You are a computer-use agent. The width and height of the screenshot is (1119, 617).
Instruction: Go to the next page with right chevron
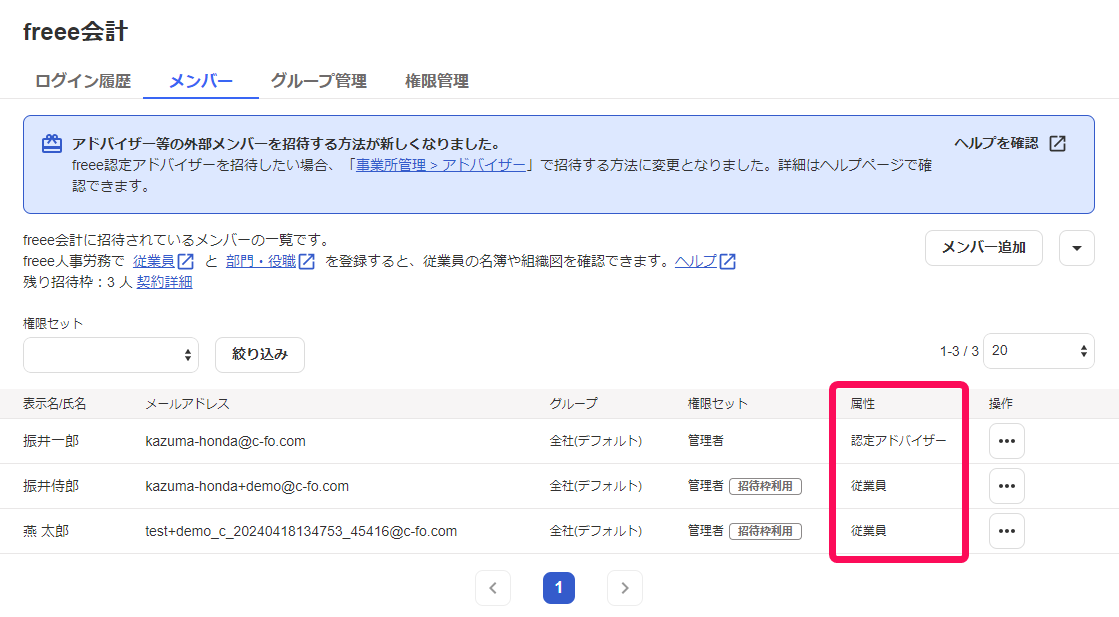pos(625,588)
